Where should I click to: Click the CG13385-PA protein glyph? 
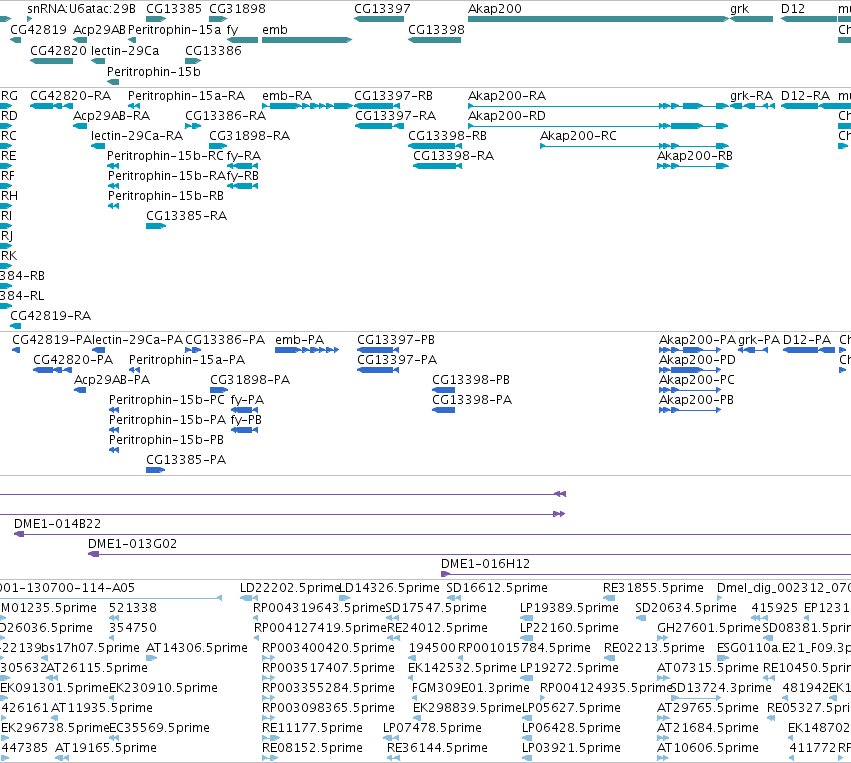(155, 470)
